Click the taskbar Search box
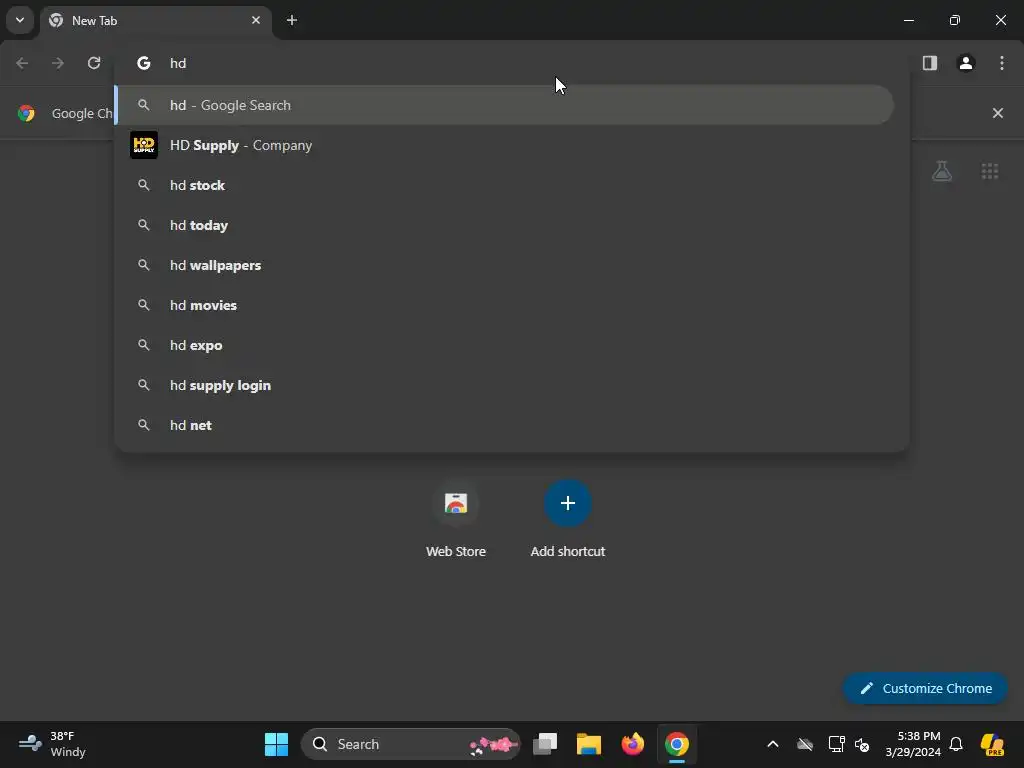The image size is (1024, 768). 411,744
